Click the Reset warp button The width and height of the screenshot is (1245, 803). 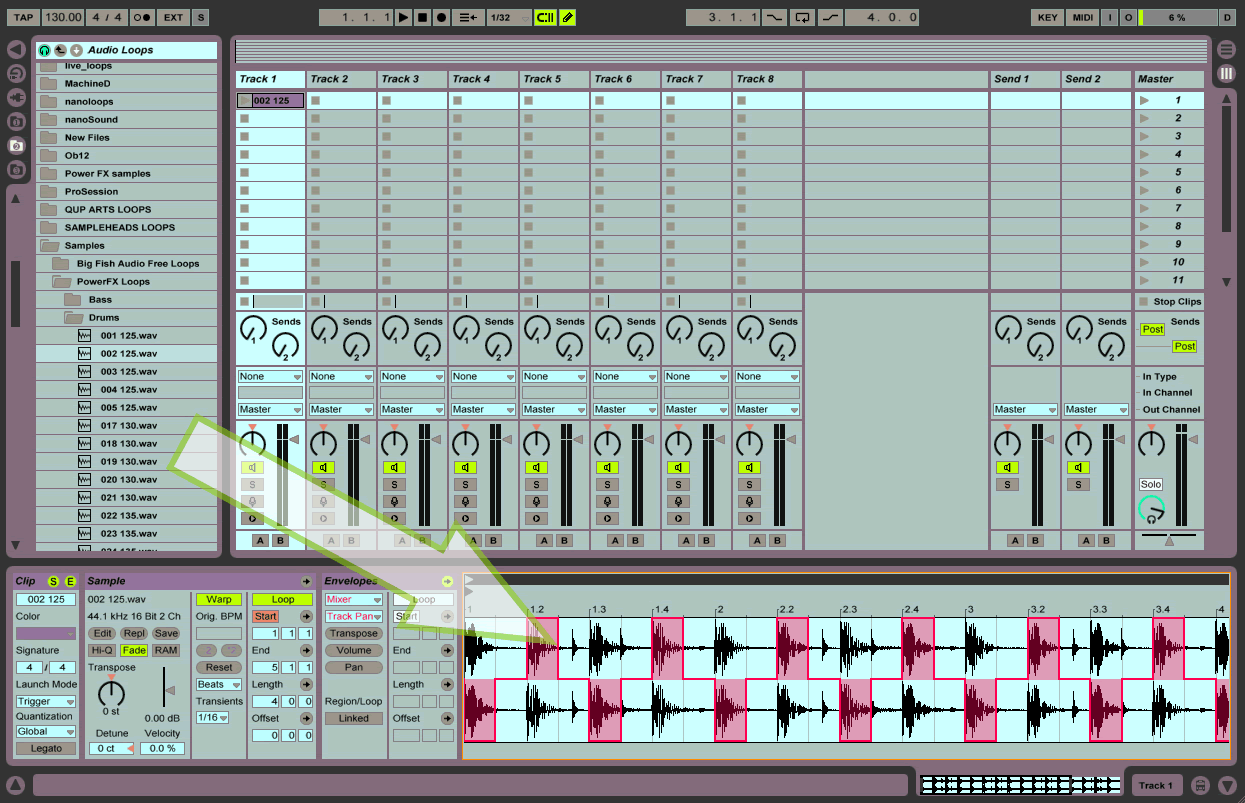pyautogui.click(x=219, y=667)
